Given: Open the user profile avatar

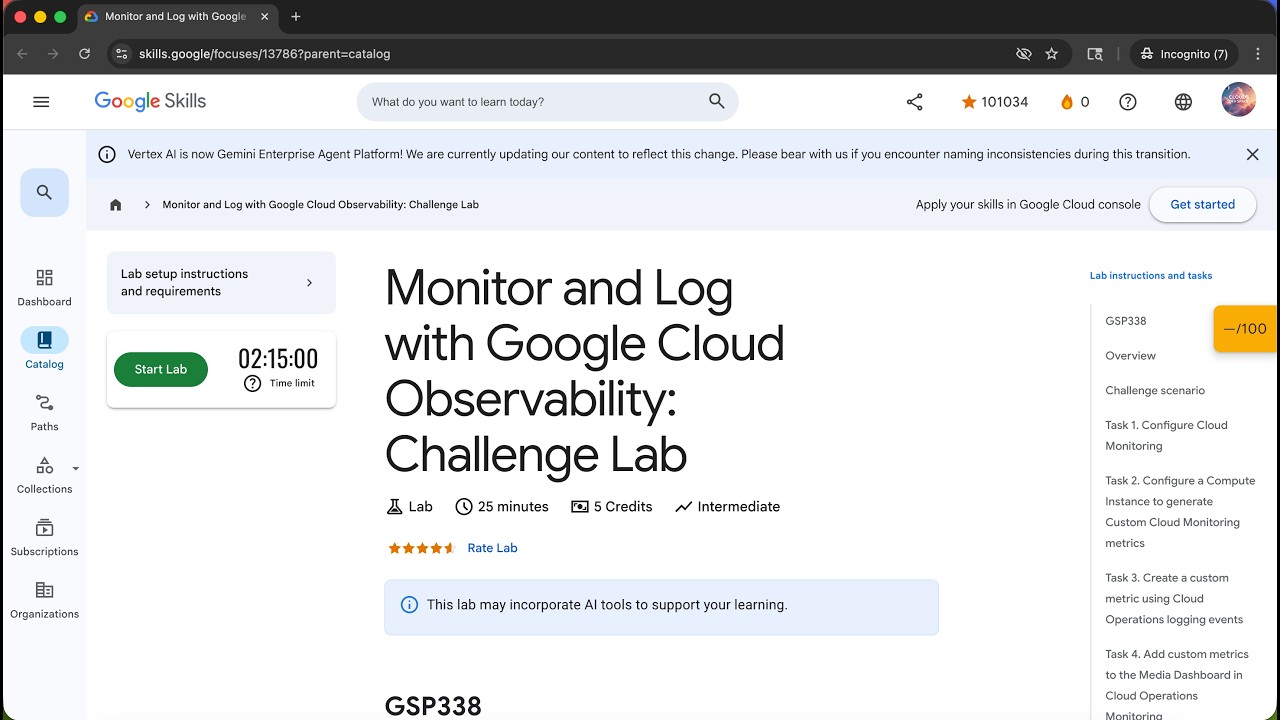Looking at the screenshot, I should coord(1239,101).
